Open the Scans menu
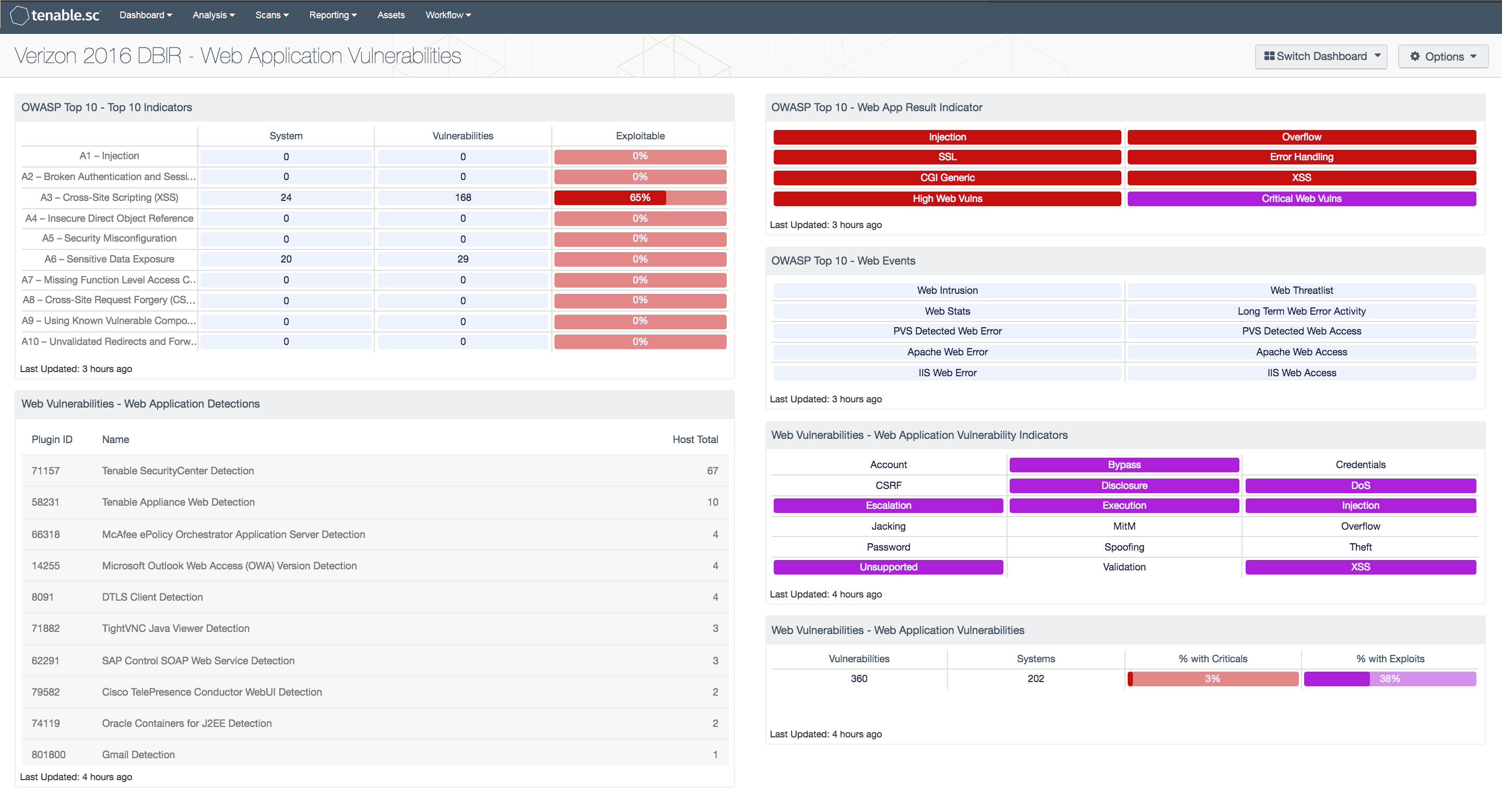The width and height of the screenshot is (1502, 812). [x=271, y=15]
